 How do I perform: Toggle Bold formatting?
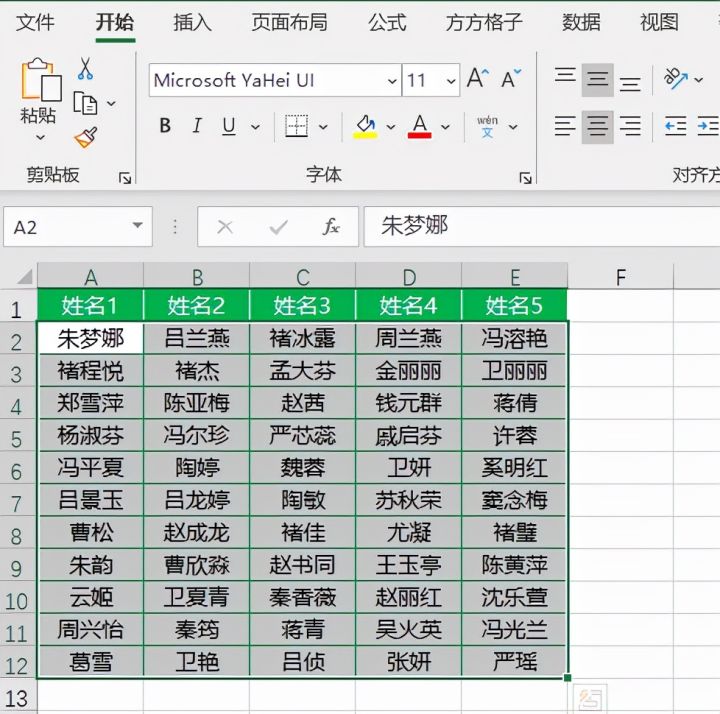(x=165, y=126)
